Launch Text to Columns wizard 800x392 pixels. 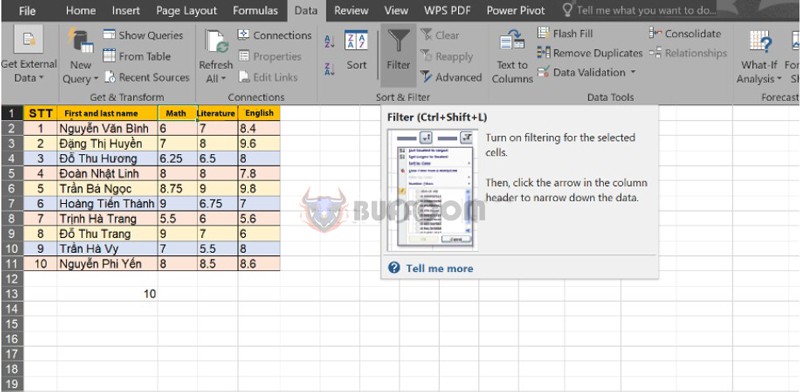[x=512, y=56]
